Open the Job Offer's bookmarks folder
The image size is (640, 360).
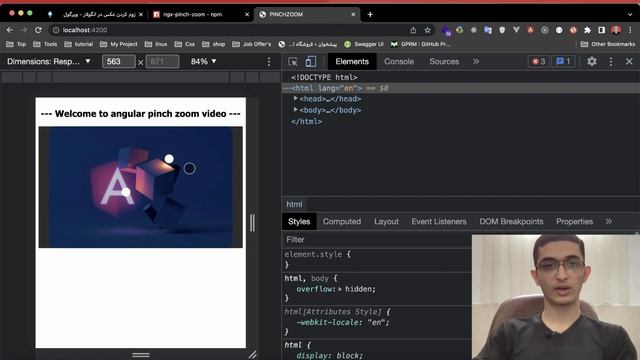click(251, 44)
